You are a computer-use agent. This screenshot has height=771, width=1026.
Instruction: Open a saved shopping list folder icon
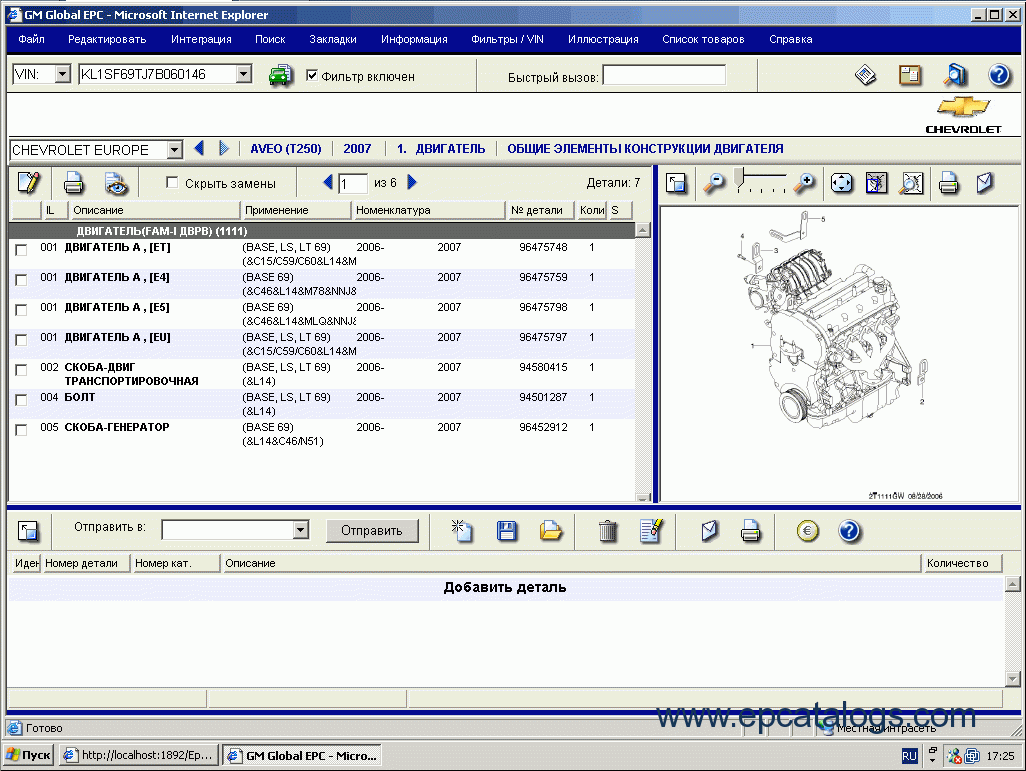(x=550, y=531)
